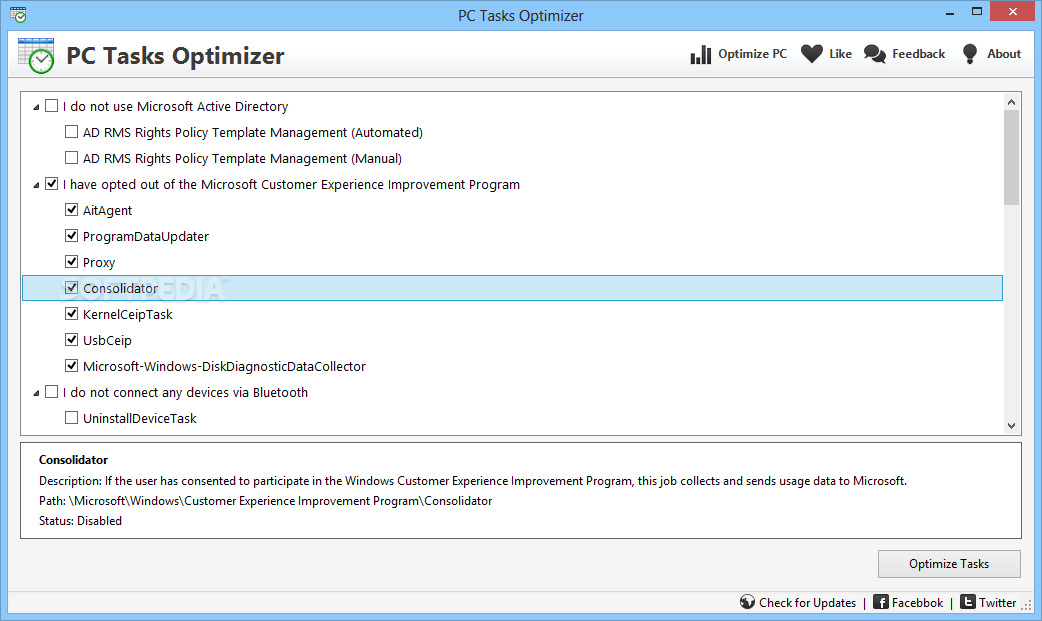Click the globe icon beside Check for Updates

click(748, 602)
